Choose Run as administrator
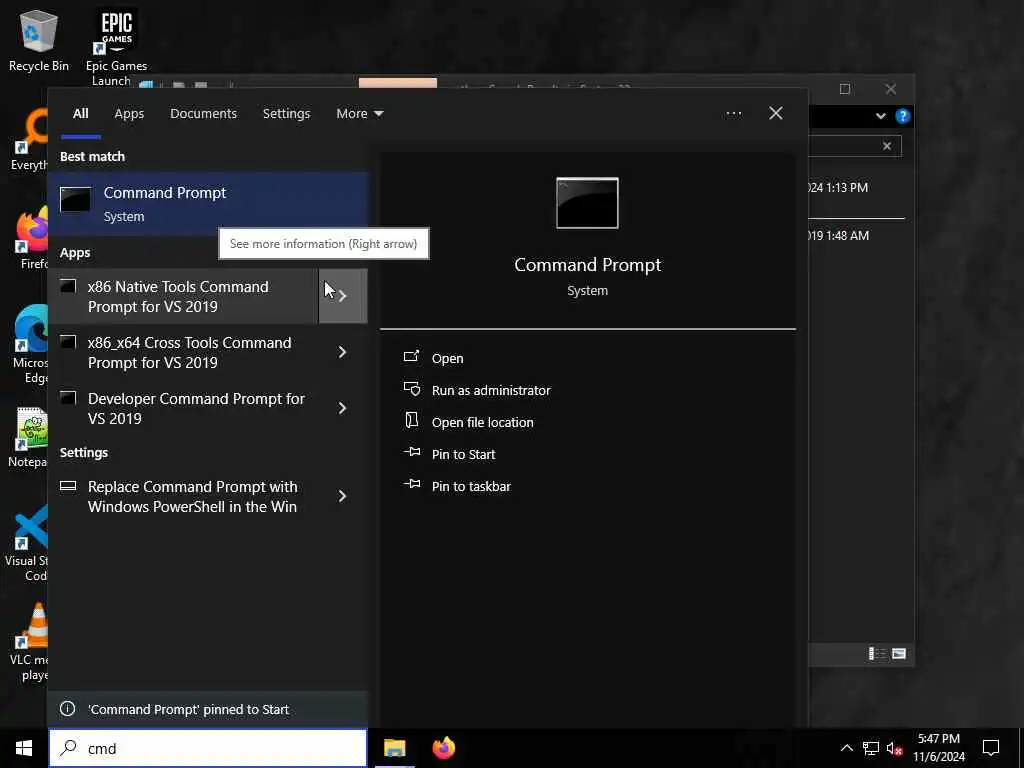The width and height of the screenshot is (1024, 768). pos(491,391)
